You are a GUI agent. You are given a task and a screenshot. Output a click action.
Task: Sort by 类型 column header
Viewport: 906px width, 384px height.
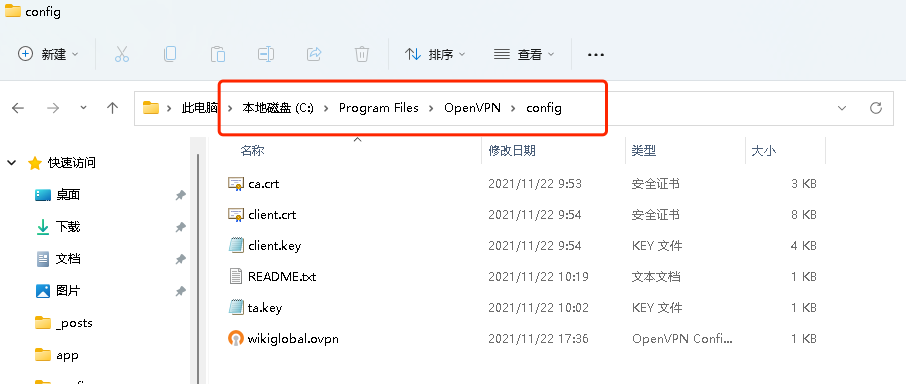pyautogui.click(x=644, y=151)
